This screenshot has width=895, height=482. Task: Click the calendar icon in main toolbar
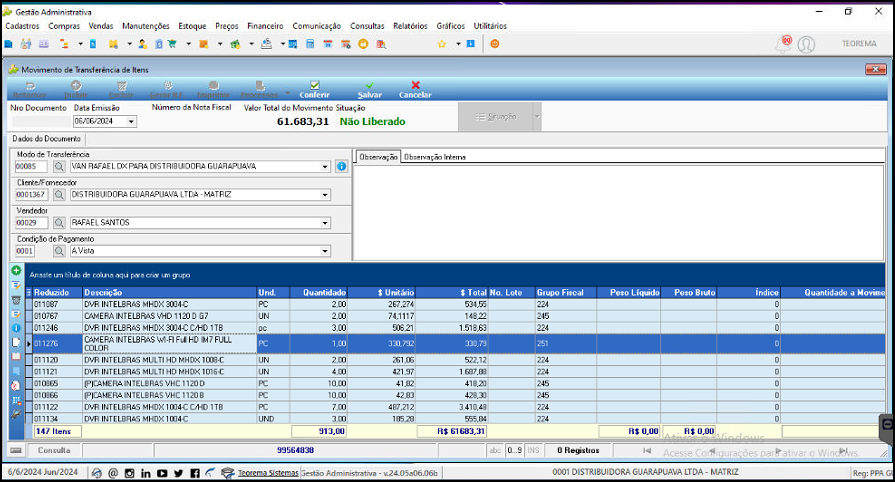tap(328, 43)
